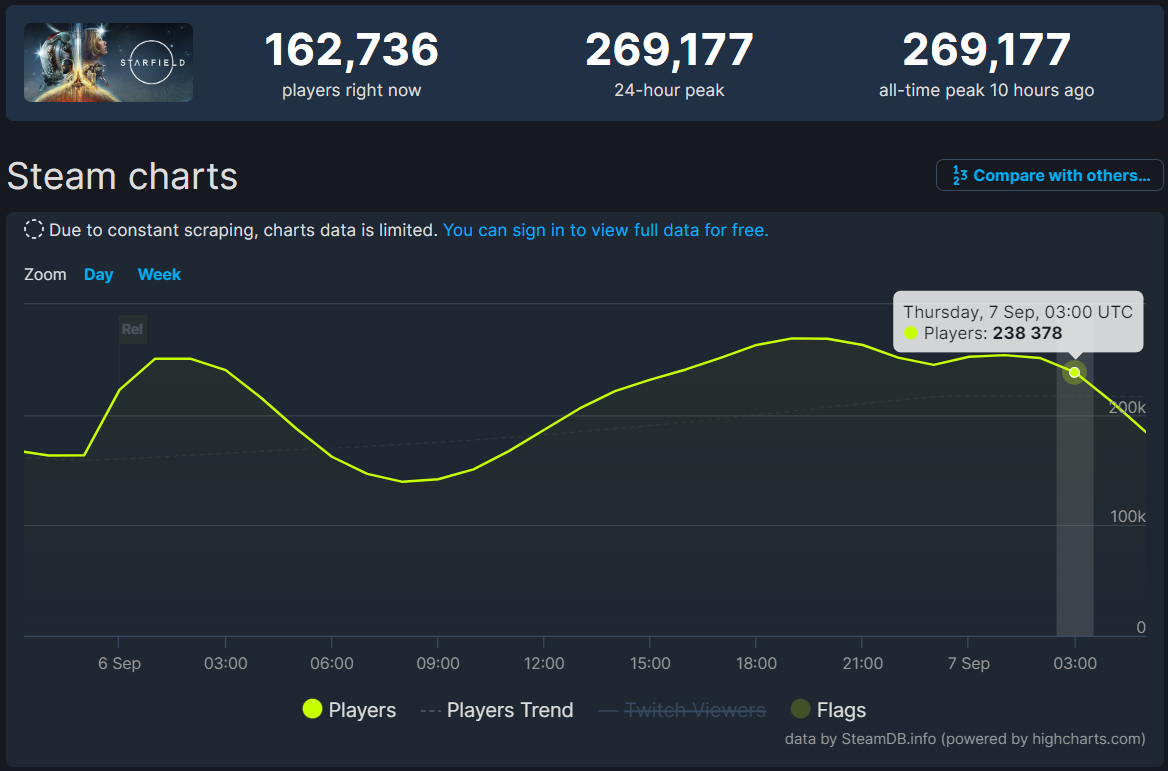Click Compare with others button
Image resolution: width=1168 pixels, height=771 pixels.
pyautogui.click(x=1050, y=175)
